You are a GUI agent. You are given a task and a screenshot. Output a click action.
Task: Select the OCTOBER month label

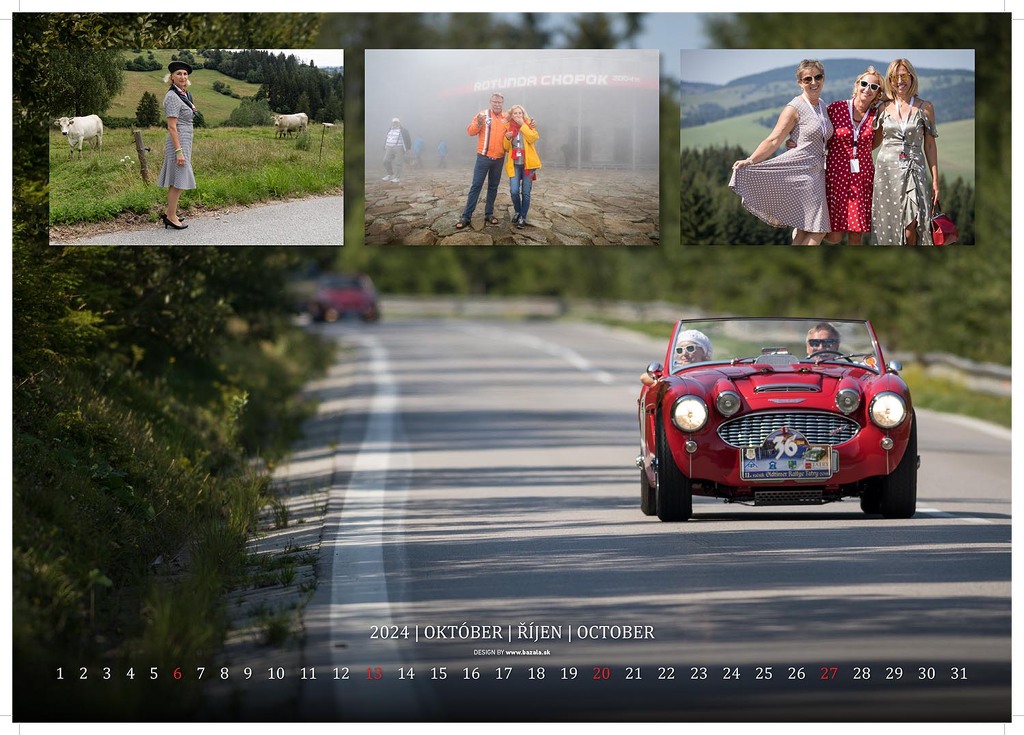pos(615,632)
